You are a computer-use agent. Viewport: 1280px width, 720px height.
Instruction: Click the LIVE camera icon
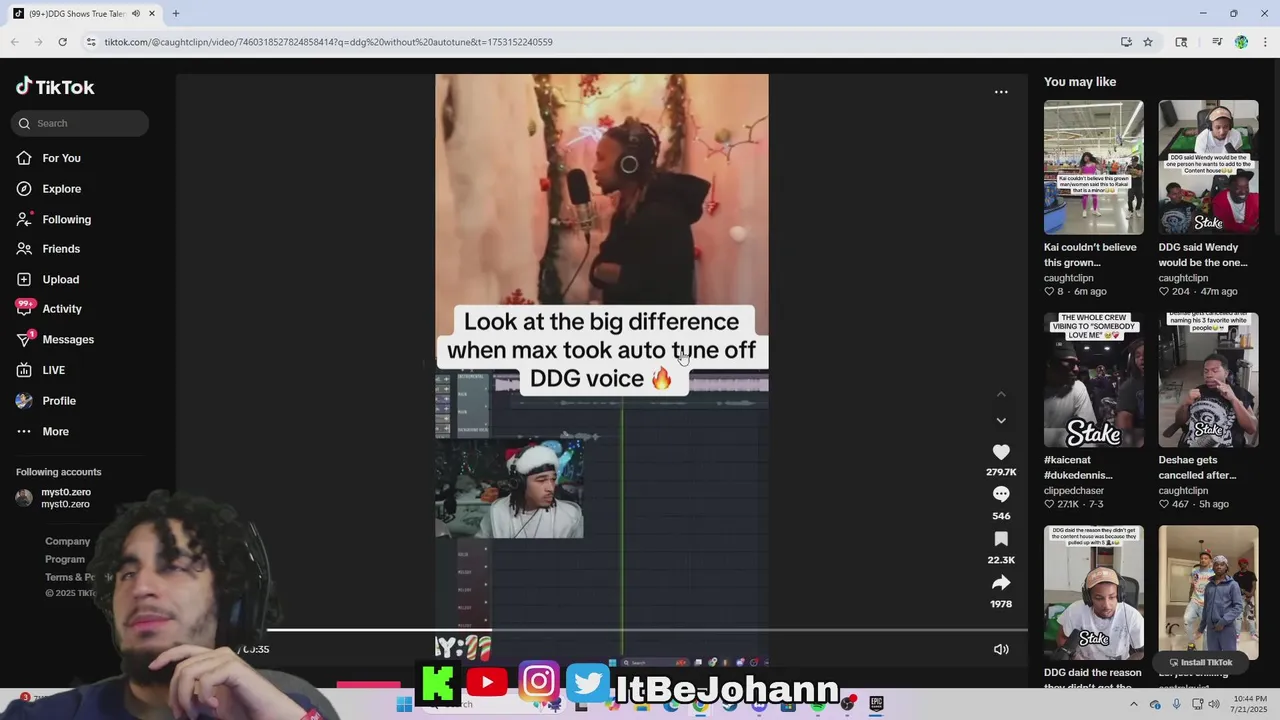(24, 370)
